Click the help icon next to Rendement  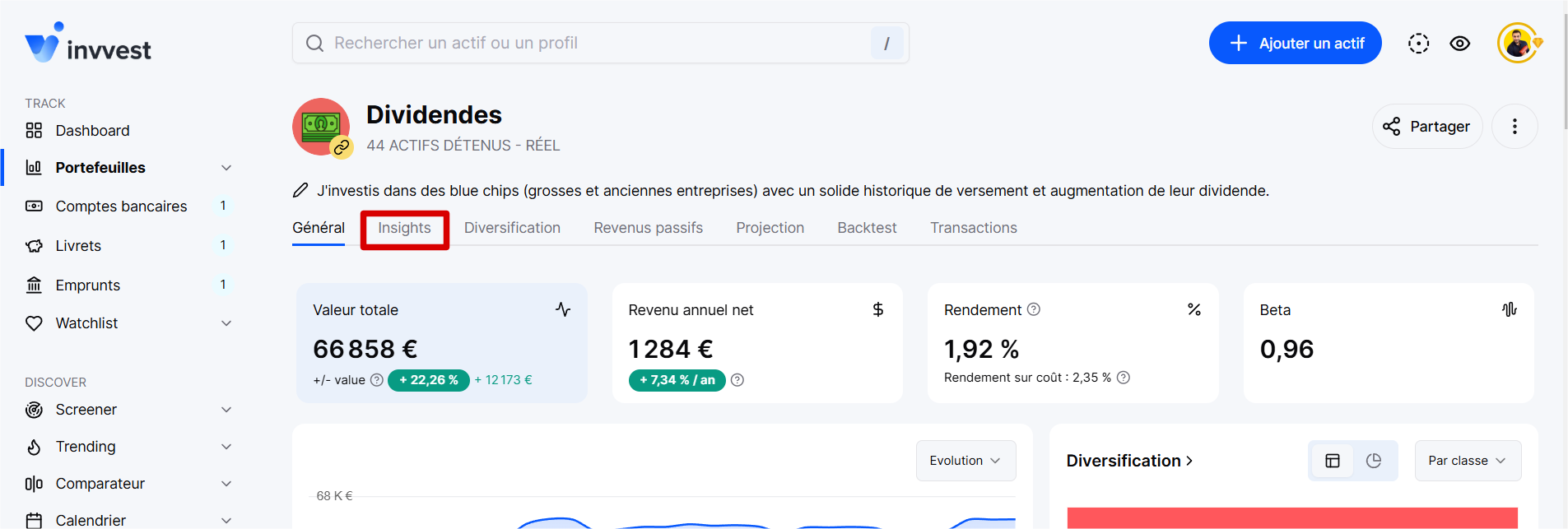1034,309
